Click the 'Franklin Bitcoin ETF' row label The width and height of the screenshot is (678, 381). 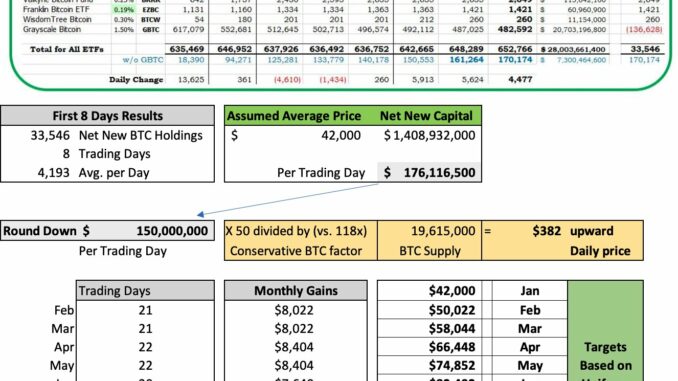[56, 9]
